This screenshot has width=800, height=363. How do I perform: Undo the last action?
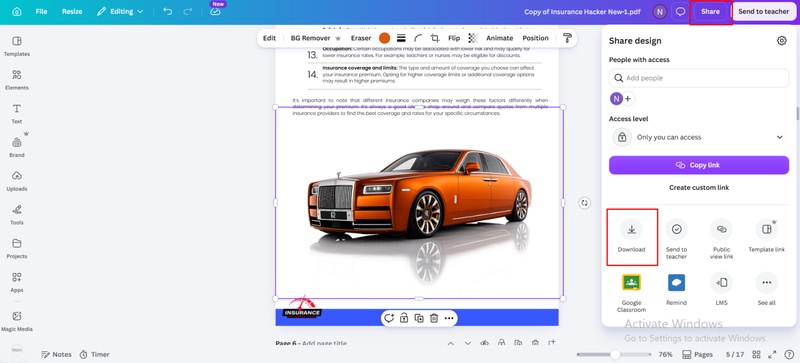pyautogui.click(x=167, y=11)
